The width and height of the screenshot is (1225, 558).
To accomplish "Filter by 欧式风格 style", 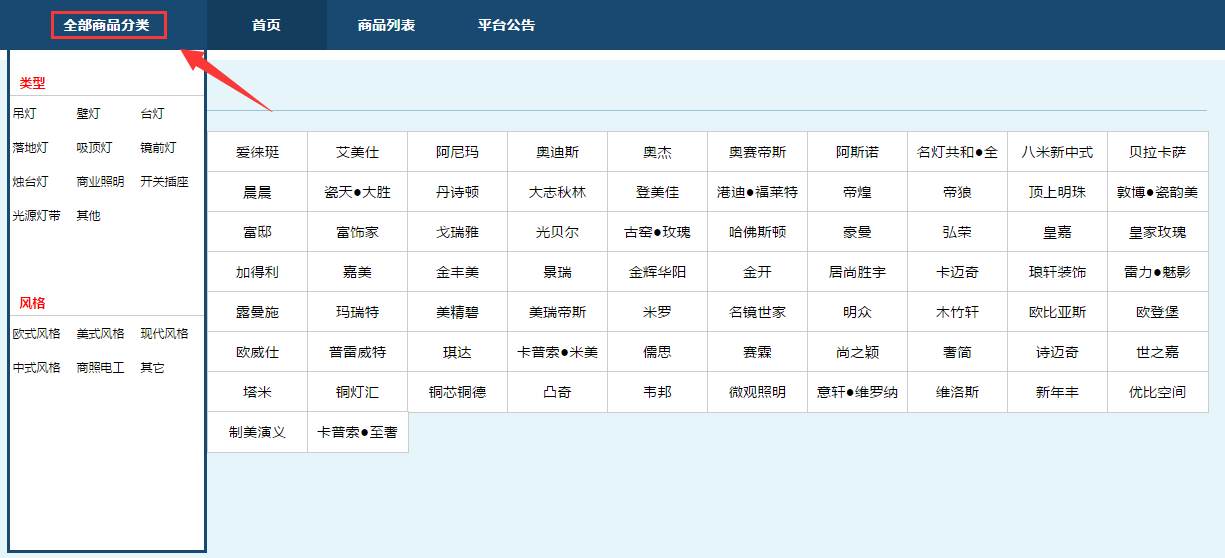I will coord(36,334).
